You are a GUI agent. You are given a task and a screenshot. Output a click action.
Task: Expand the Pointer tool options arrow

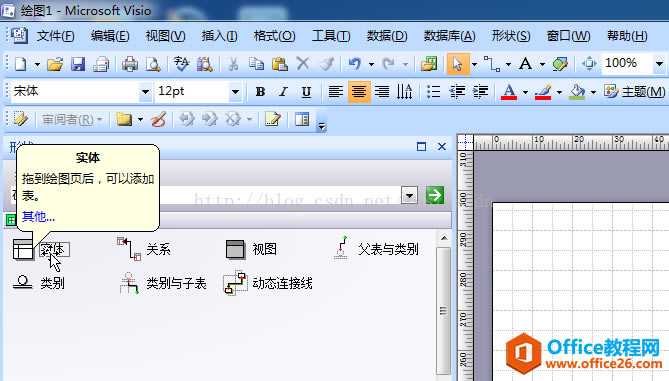474,65
